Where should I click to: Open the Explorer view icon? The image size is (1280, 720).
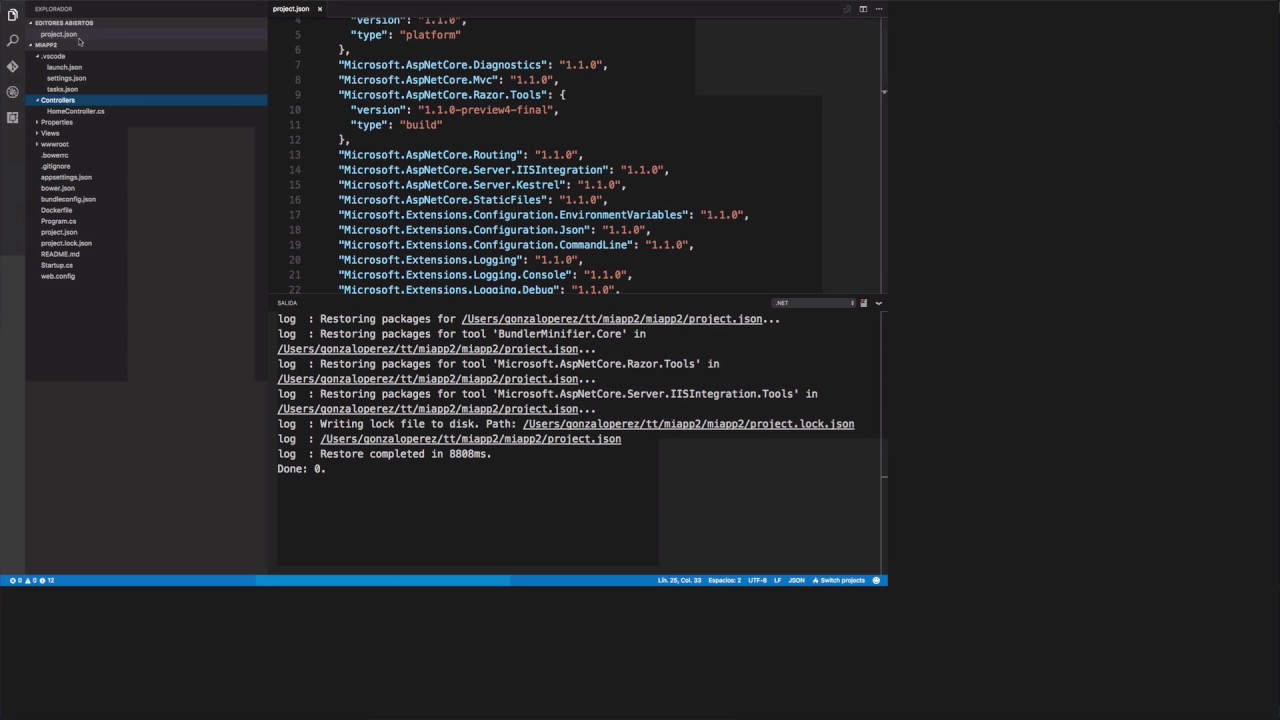coord(12,15)
